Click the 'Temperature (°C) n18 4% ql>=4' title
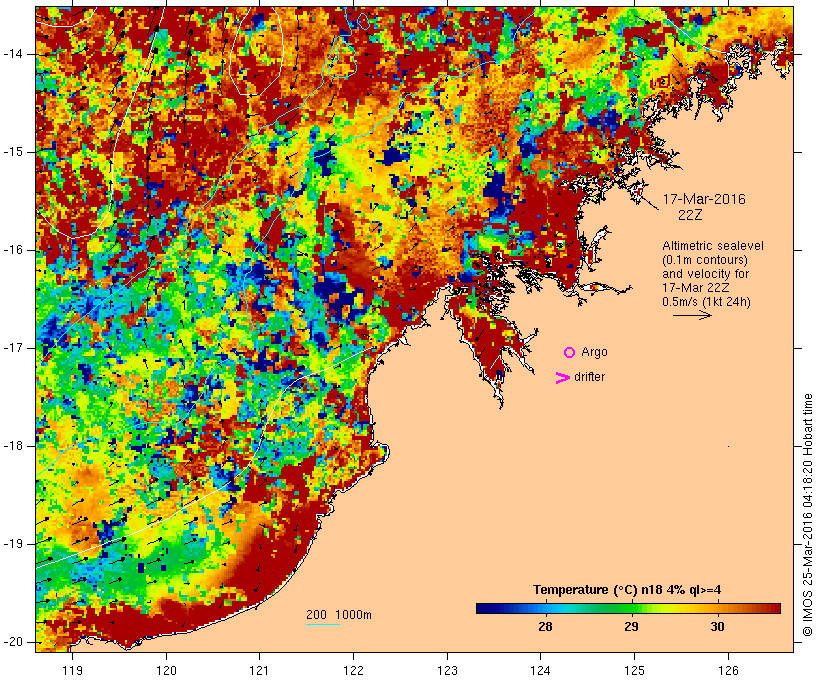The width and height of the screenshot is (820, 680). (x=627, y=590)
